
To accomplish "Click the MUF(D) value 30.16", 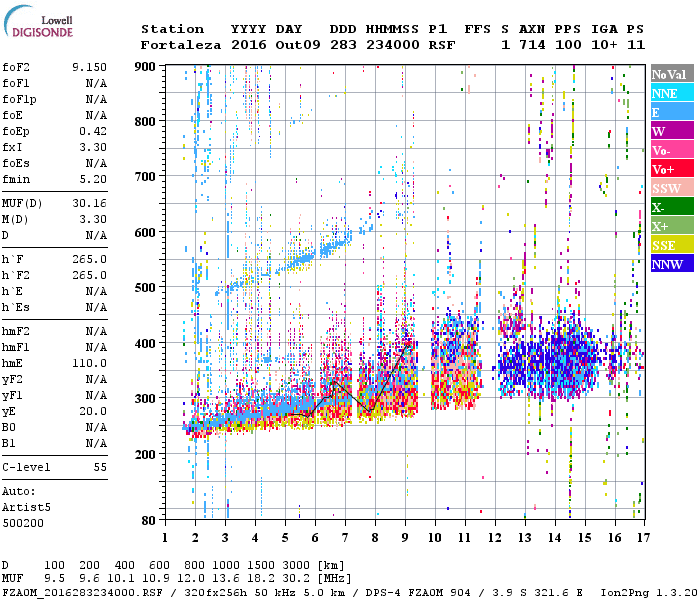I will tap(89, 204).
